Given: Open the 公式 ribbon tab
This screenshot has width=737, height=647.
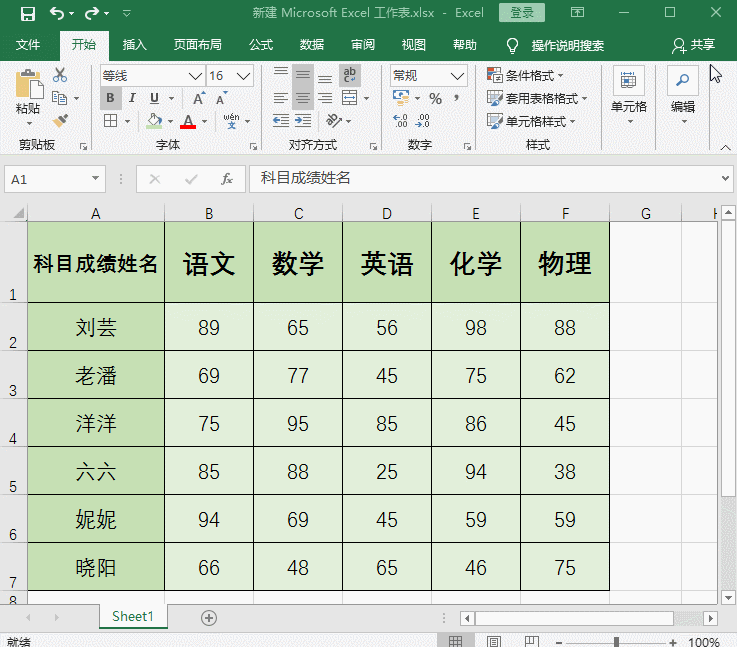Looking at the screenshot, I should coord(260,45).
